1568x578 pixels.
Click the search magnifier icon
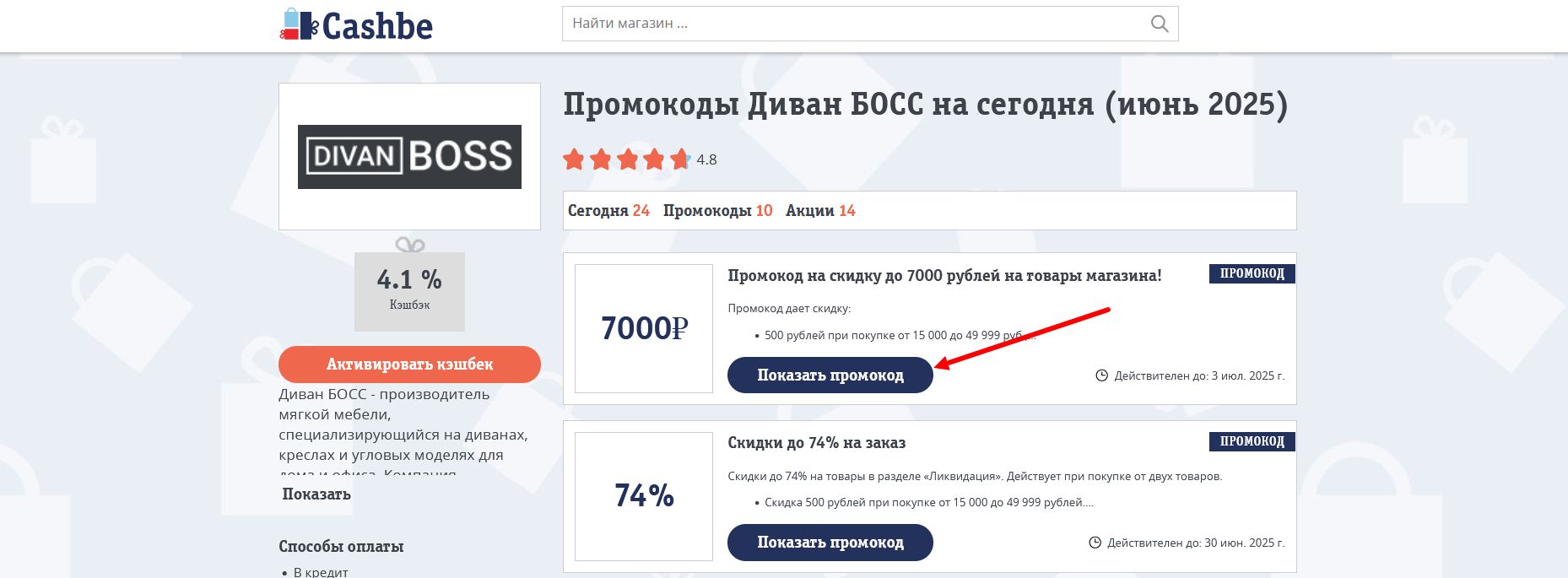pyautogui.click(x=1160, y=24)
